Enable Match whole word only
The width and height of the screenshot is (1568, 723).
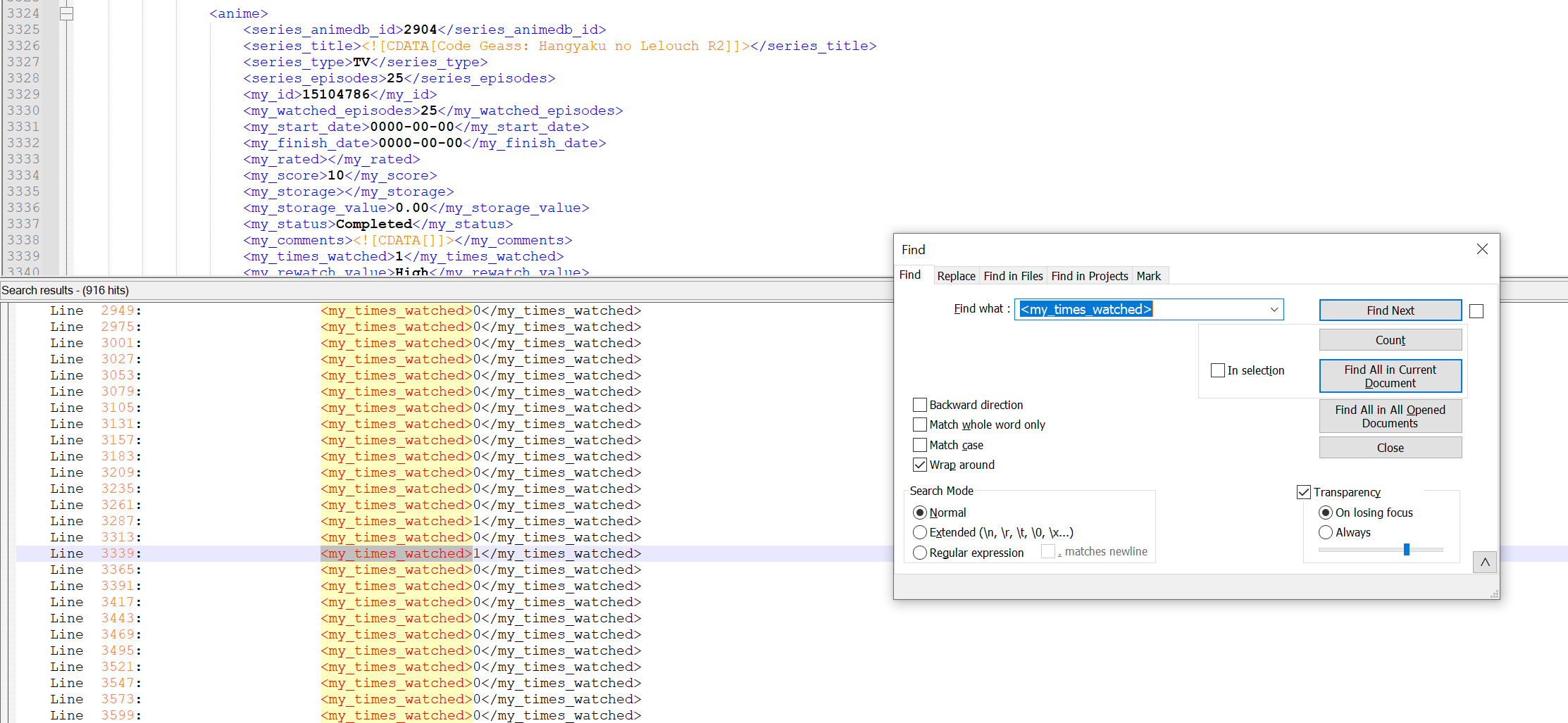point(920,425)
